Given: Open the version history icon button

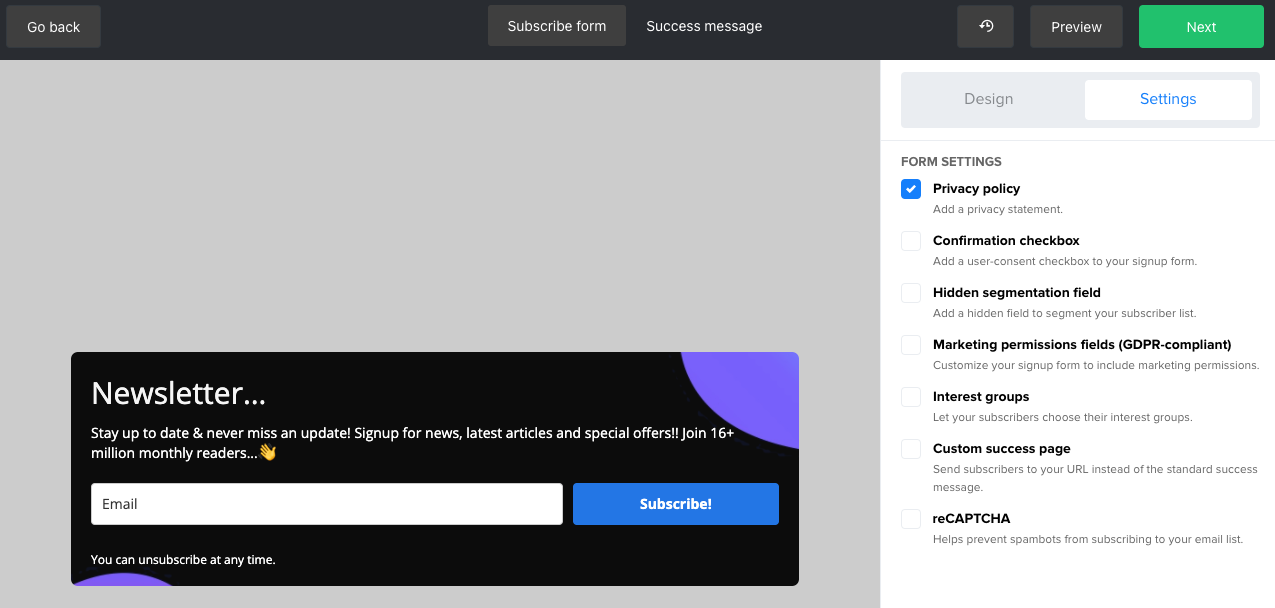Looking at the screenshot, I should pos(985,27).
